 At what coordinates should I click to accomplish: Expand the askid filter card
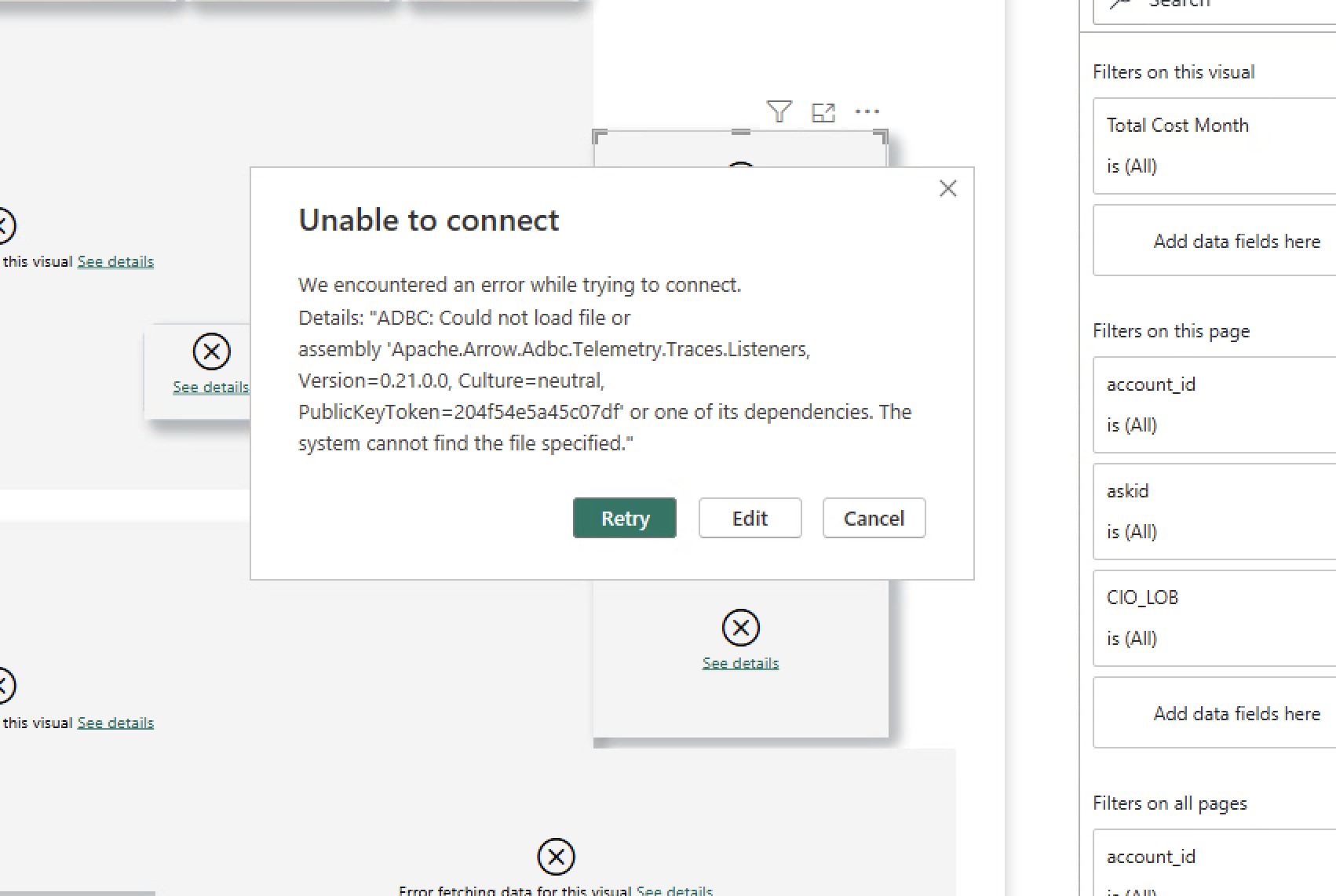click(1214, 512)
